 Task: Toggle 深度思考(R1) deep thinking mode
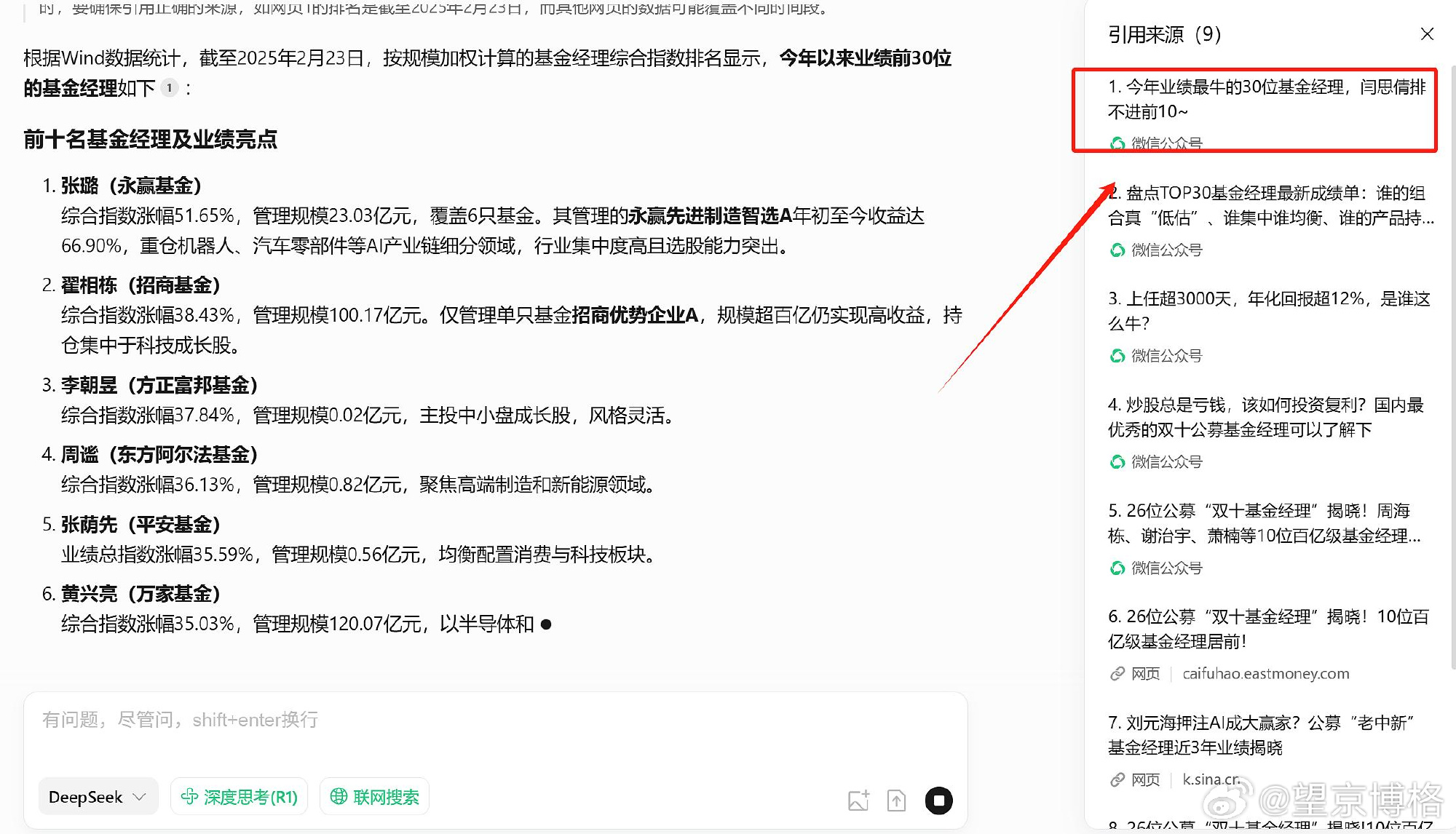tap(240, 797)
